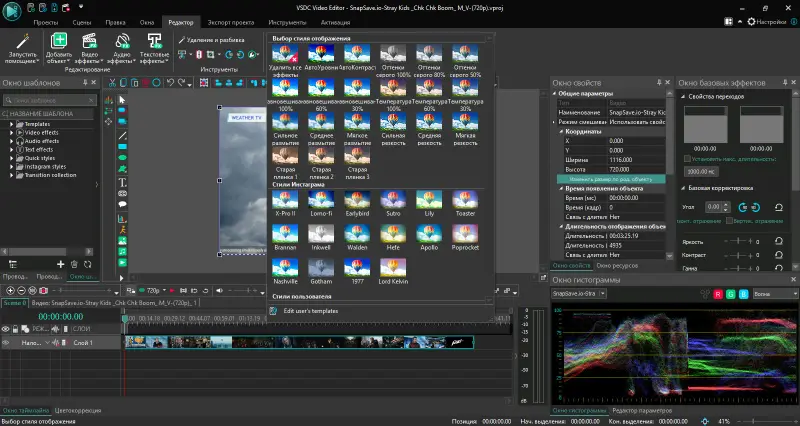
Task: Click the templates search input field
Action: [x=49, y=100]
